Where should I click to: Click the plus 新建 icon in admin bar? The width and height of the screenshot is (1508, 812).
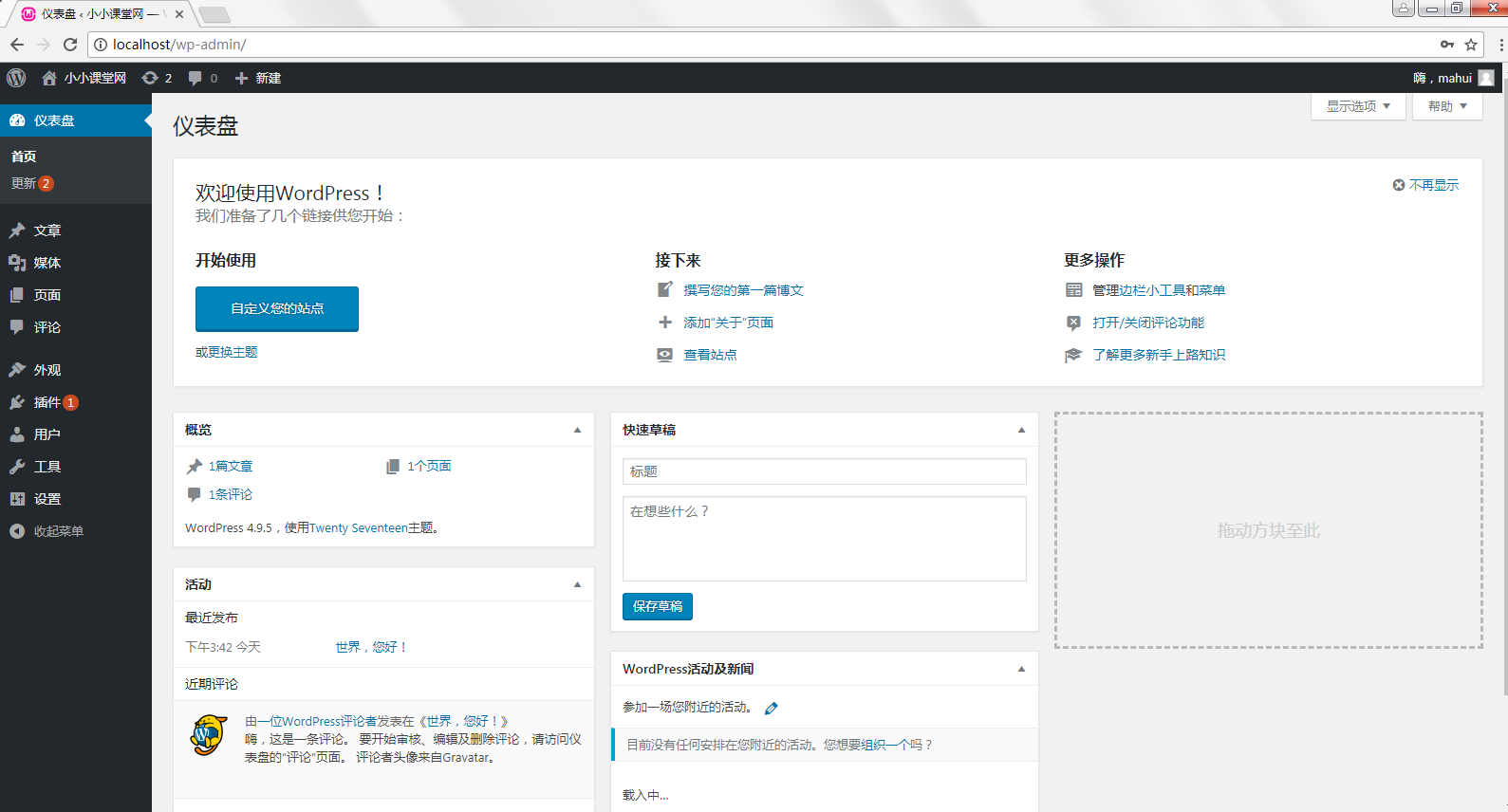[241, 78]
